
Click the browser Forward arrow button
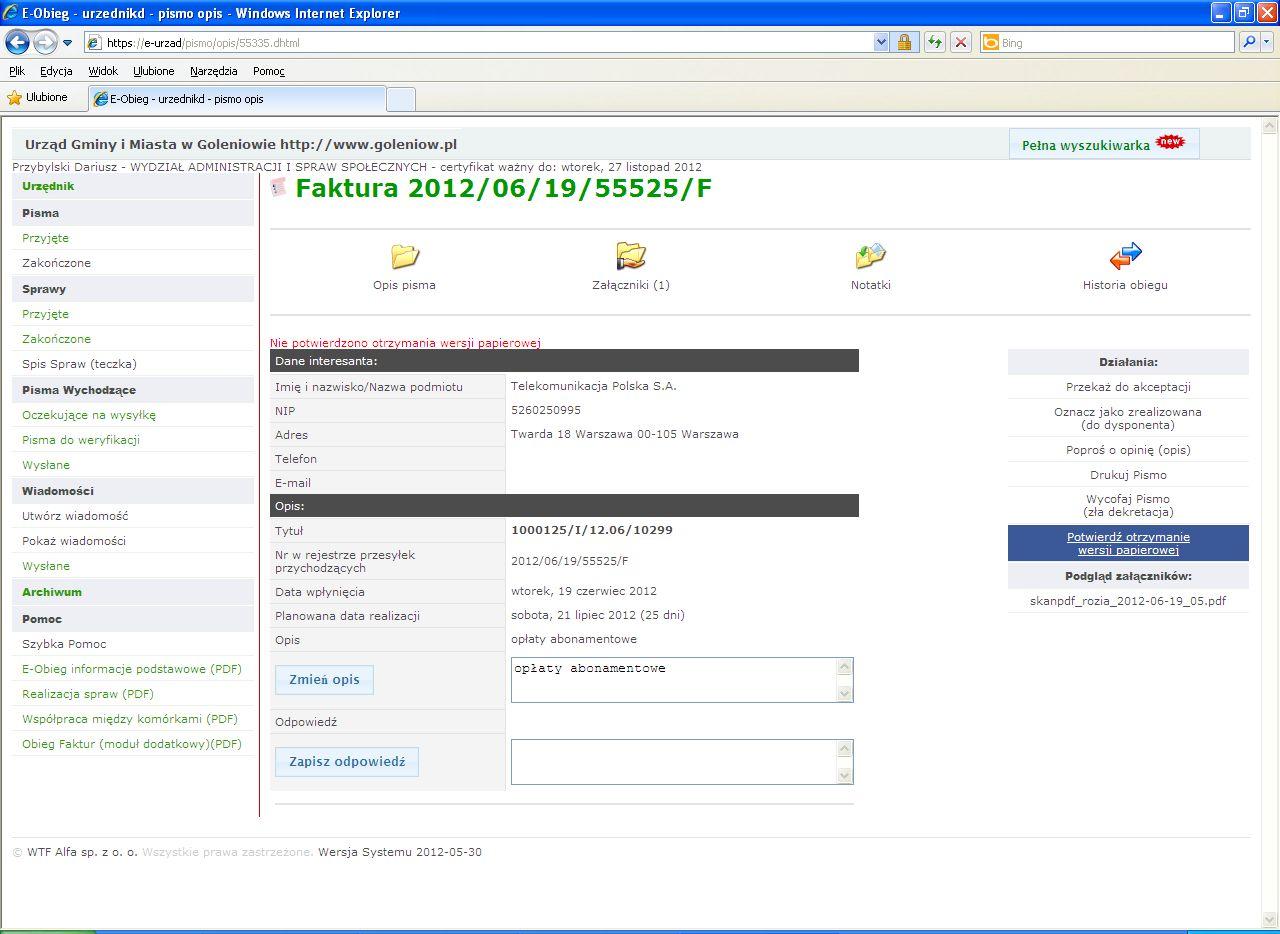[45, 42]
